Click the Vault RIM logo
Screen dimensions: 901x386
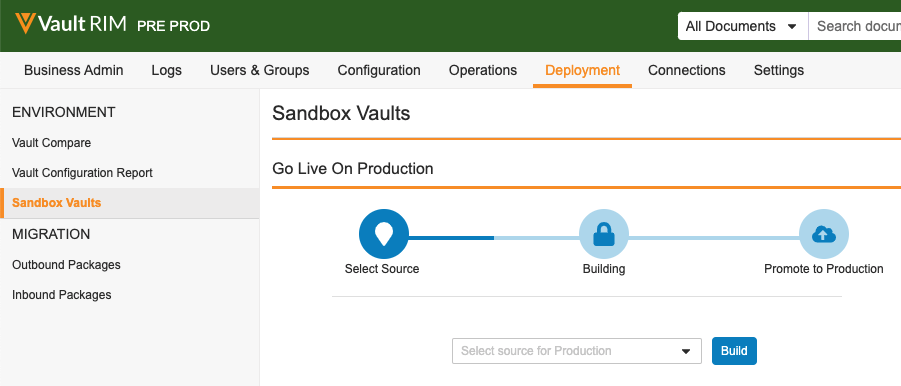tap(71, 25)
